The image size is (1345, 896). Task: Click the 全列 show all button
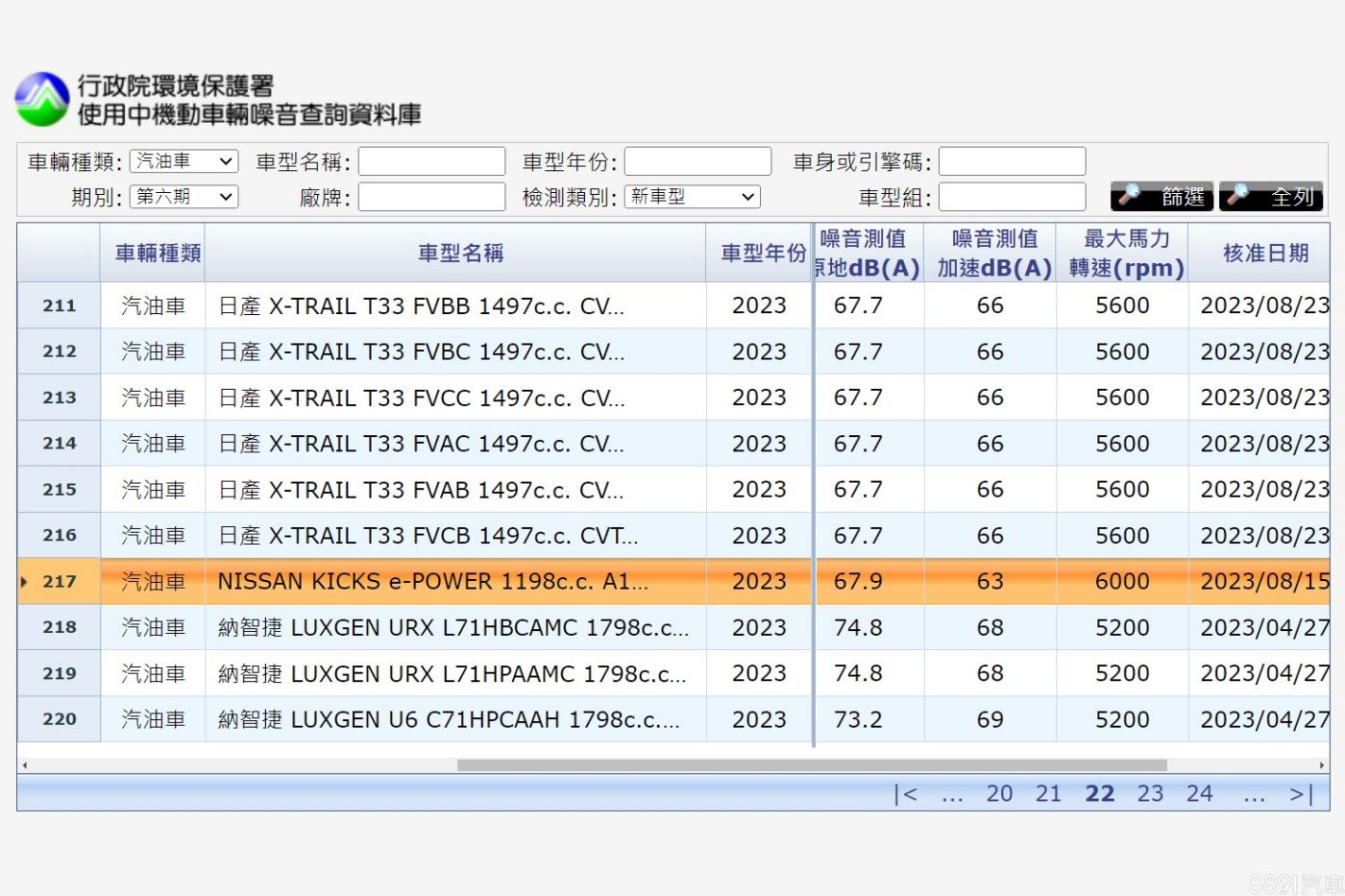(1271, 196)
